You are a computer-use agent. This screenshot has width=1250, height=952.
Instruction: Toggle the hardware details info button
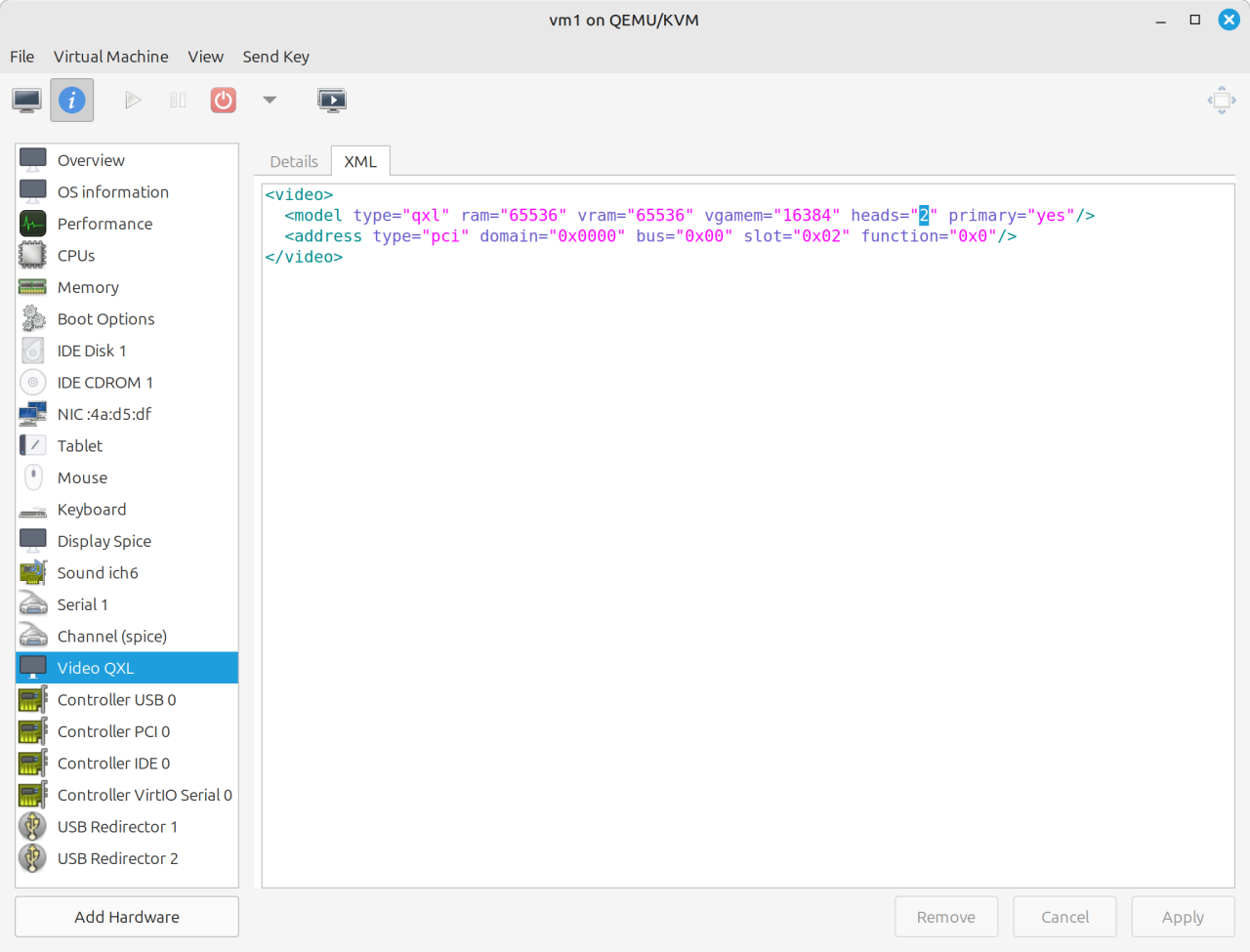coord(72,100)
